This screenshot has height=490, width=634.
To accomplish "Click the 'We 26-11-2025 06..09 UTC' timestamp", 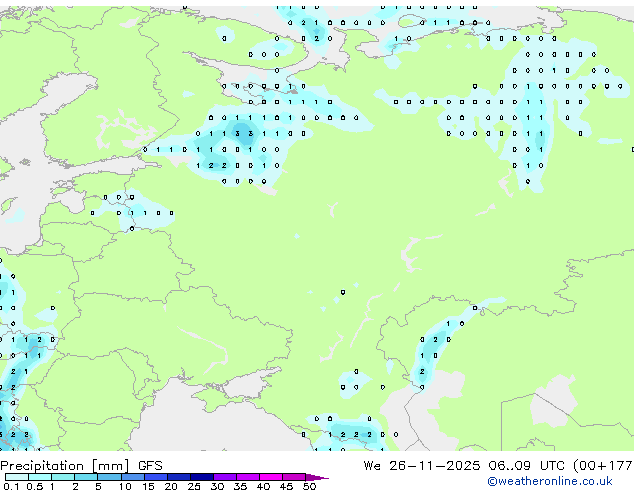I will pyautogui.click(x=466, y=466).
